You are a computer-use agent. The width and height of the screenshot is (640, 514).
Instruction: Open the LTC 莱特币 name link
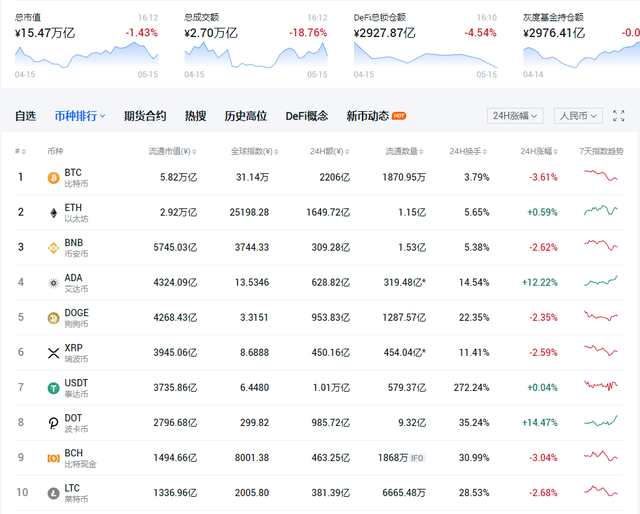point(76,494)
